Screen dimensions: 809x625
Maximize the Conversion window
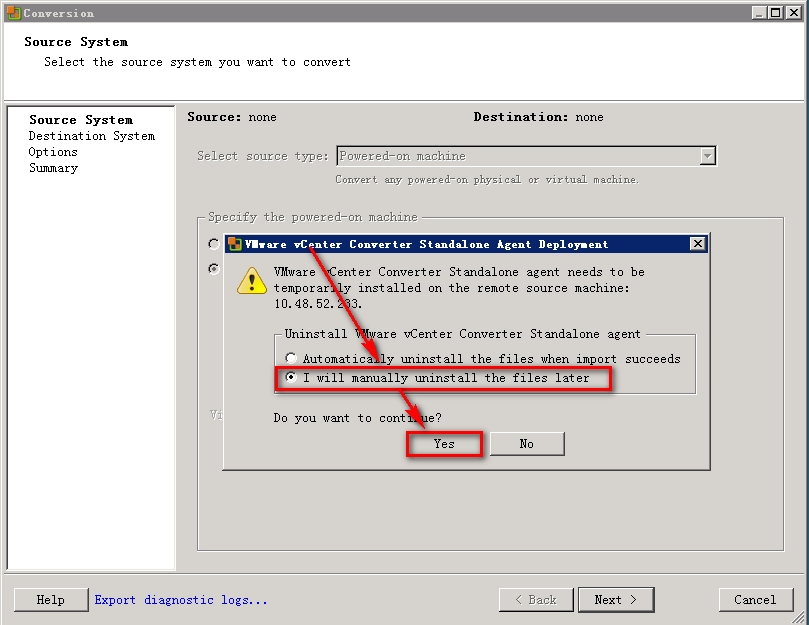(775, 13)
